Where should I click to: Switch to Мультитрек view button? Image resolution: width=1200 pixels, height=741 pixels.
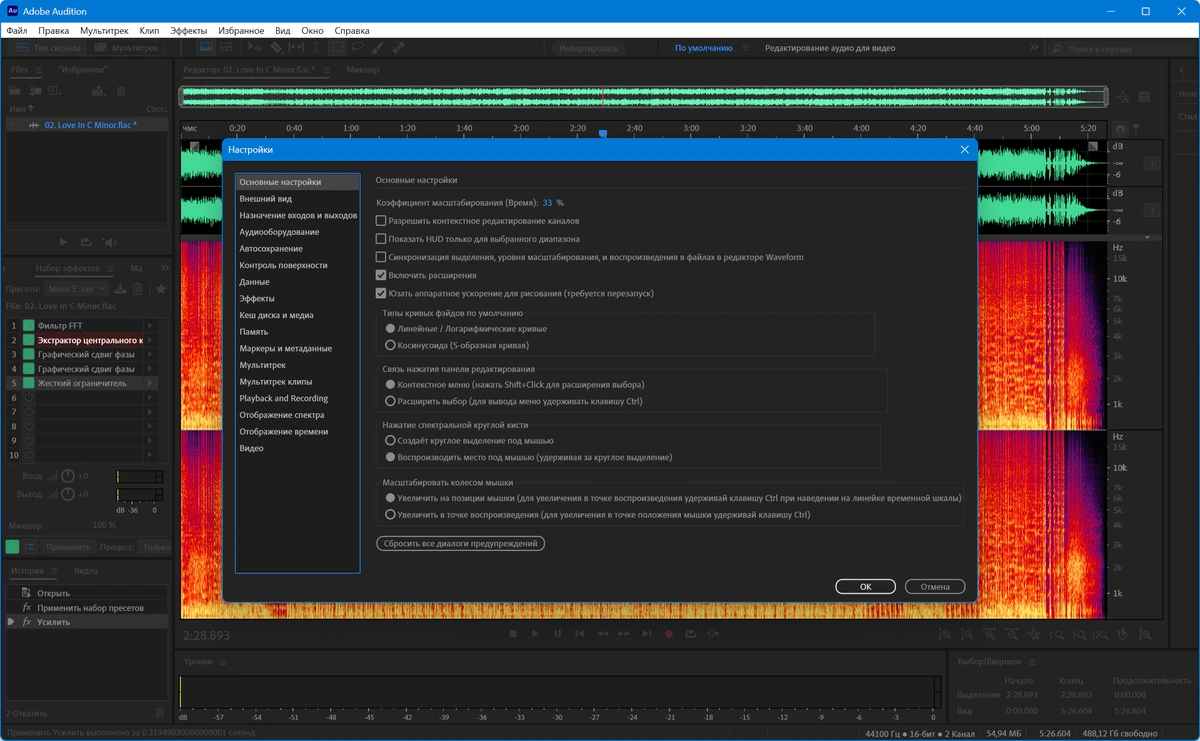(x=124, y=48)
